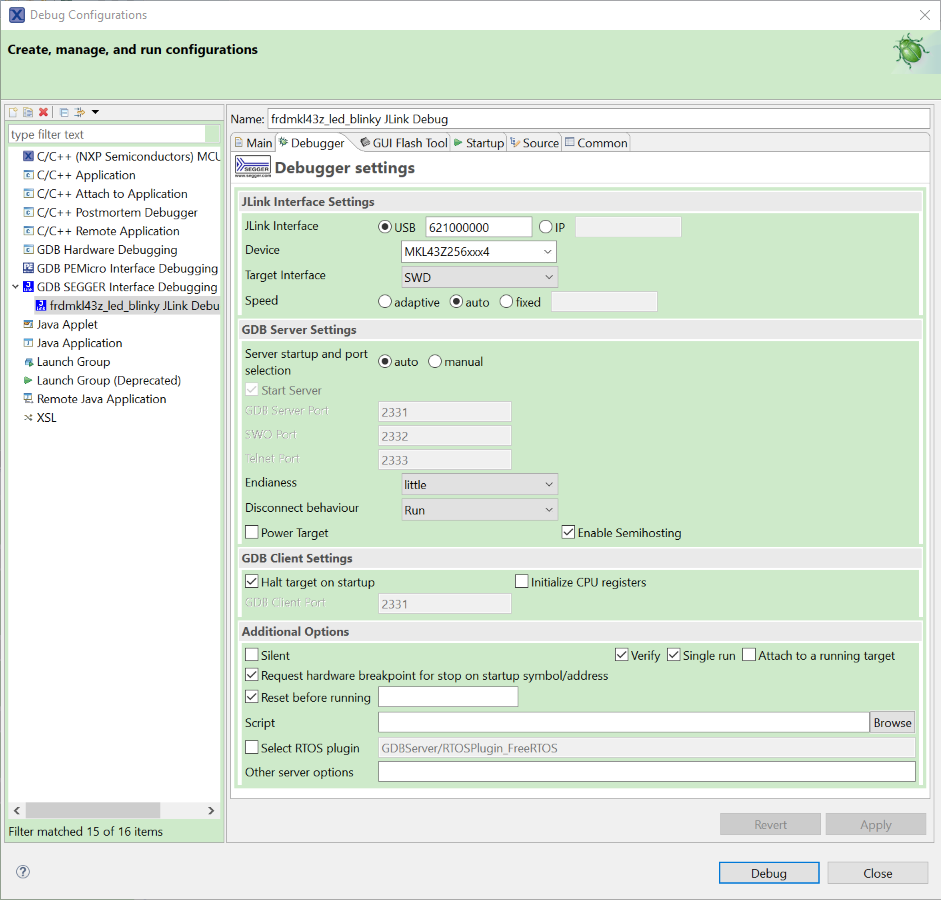This screenshot has height=900, width=941.
Task: Click the Other server options field
Action: 646,772
